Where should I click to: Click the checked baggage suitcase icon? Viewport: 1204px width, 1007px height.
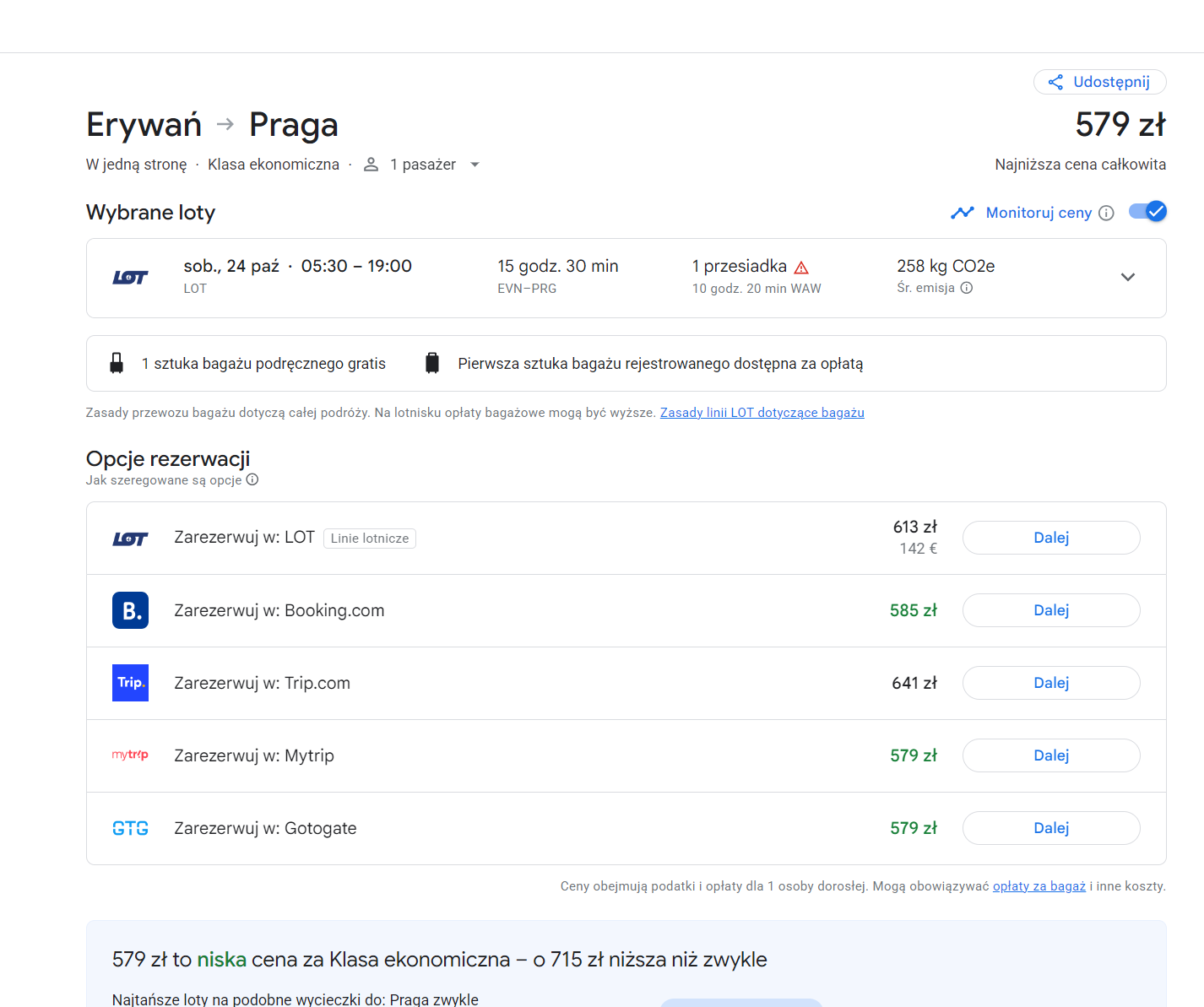pyautogui.click(x=432, y=363)
